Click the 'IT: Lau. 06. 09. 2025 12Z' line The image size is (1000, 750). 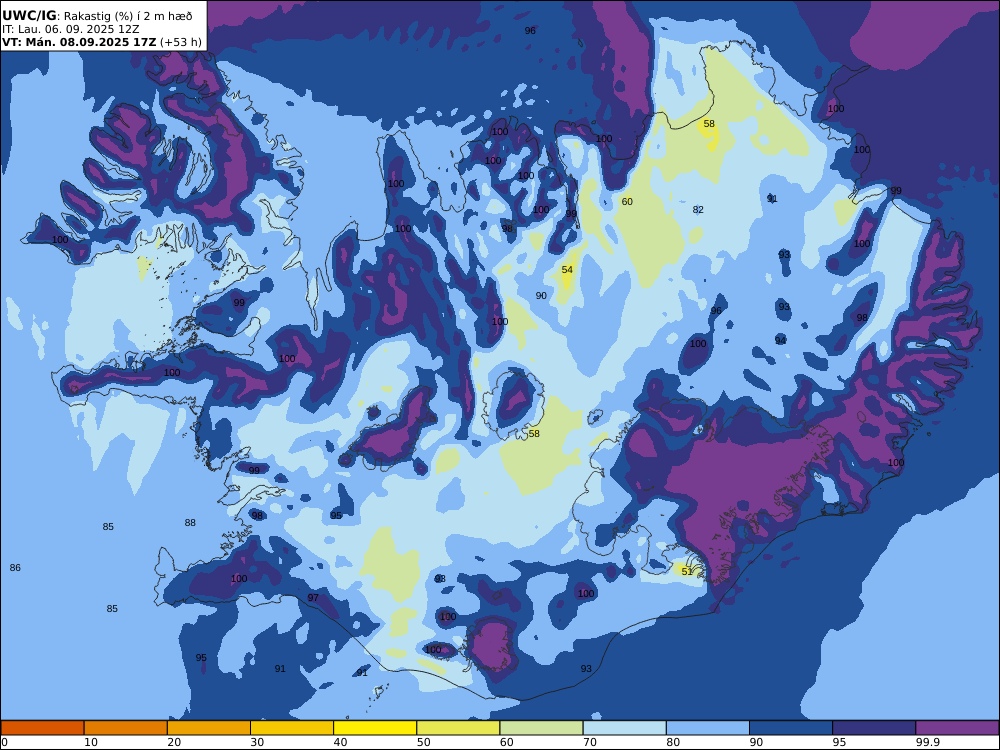pos(70,29)
